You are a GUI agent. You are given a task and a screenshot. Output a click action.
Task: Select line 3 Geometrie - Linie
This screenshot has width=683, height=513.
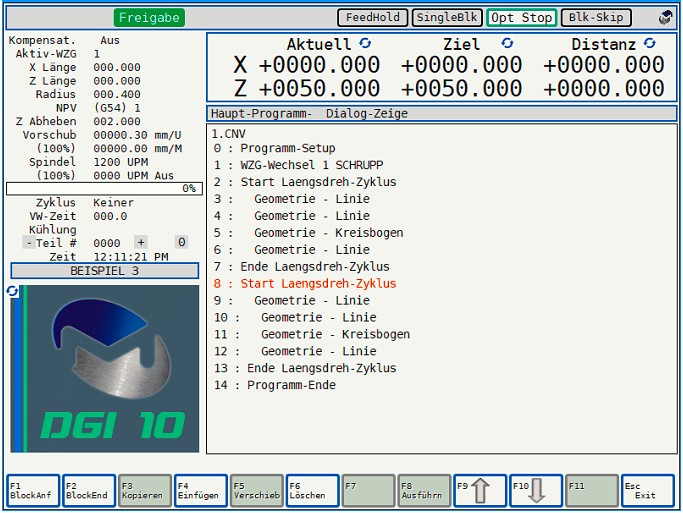click(x=291, y=199)
